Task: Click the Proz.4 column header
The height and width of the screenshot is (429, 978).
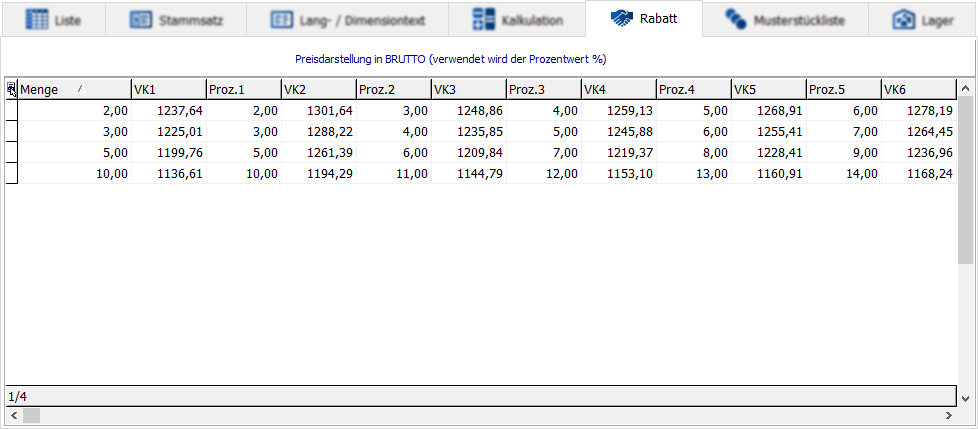Action: pyautogui.click(x=694, y=90)
